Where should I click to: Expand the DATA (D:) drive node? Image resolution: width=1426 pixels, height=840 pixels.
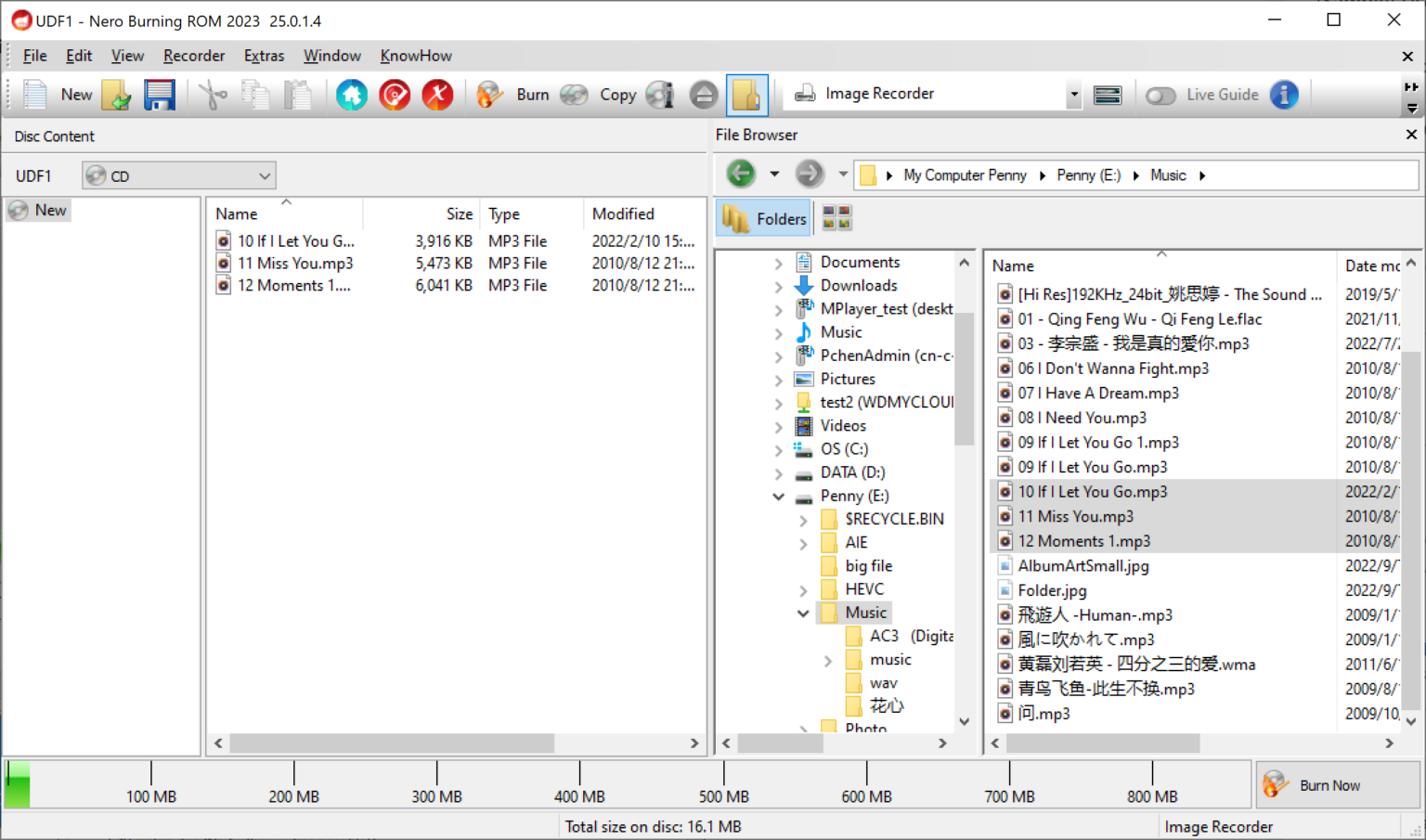tap(779, 473)
